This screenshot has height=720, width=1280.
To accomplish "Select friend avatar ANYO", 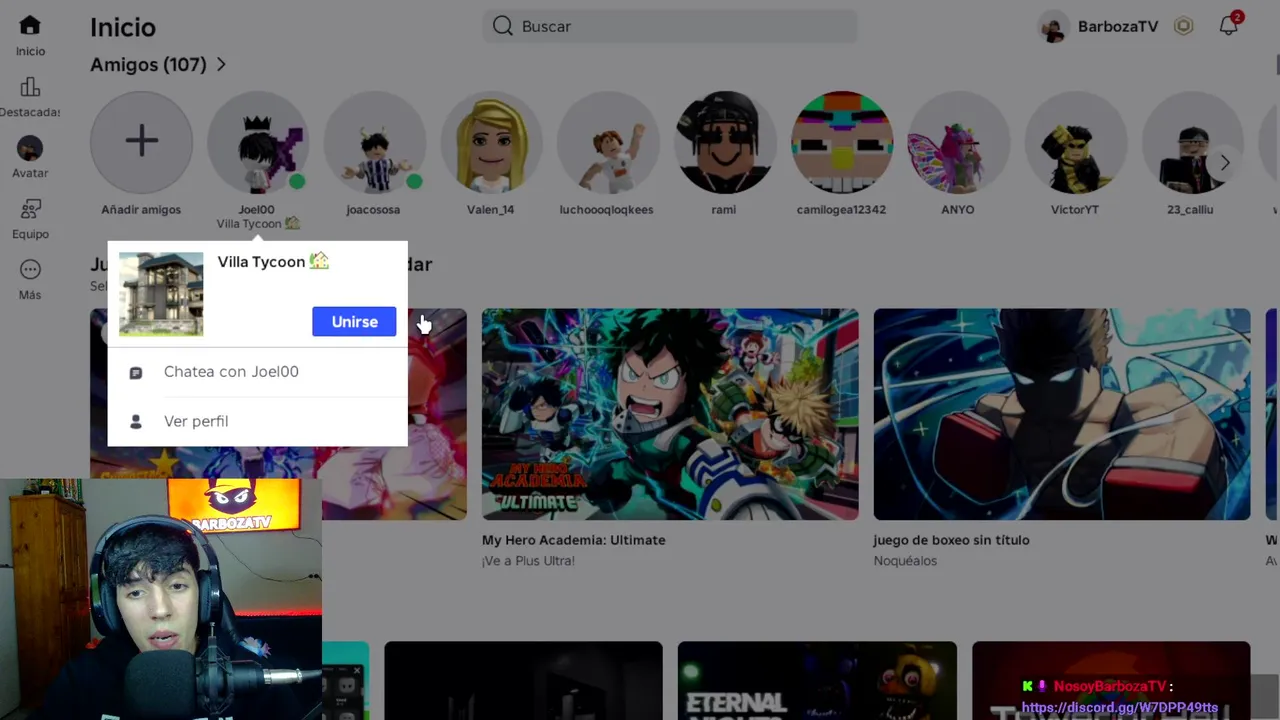I will click(958, 142).
